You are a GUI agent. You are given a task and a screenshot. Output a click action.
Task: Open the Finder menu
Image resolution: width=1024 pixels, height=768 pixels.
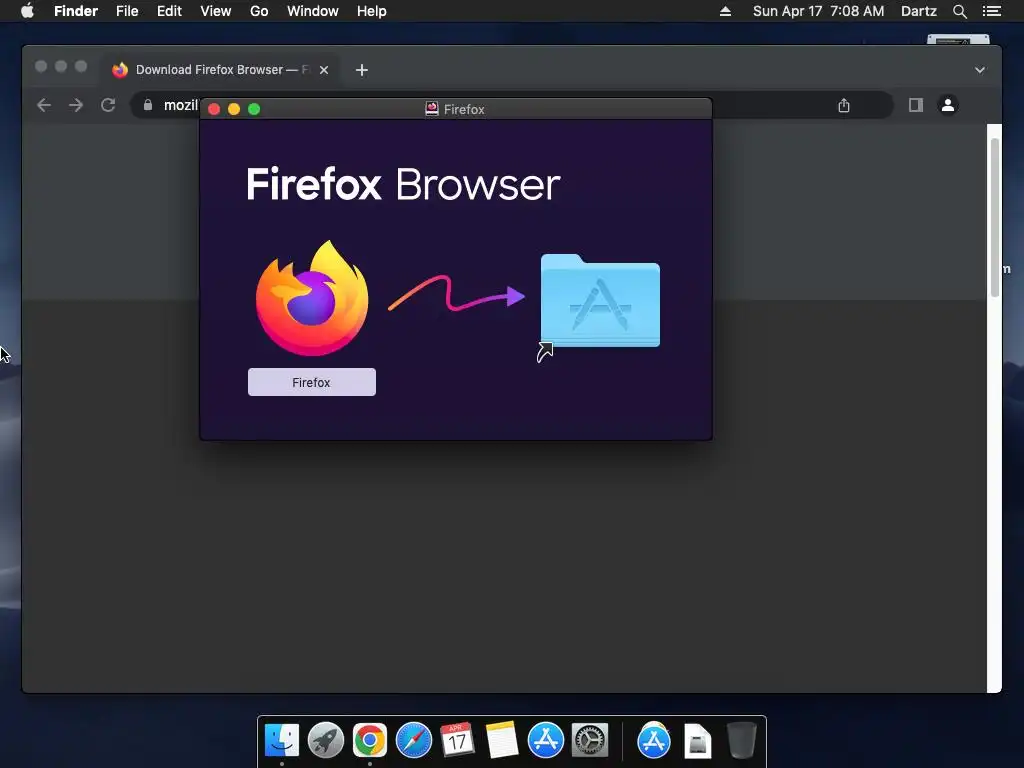[76, 11]
